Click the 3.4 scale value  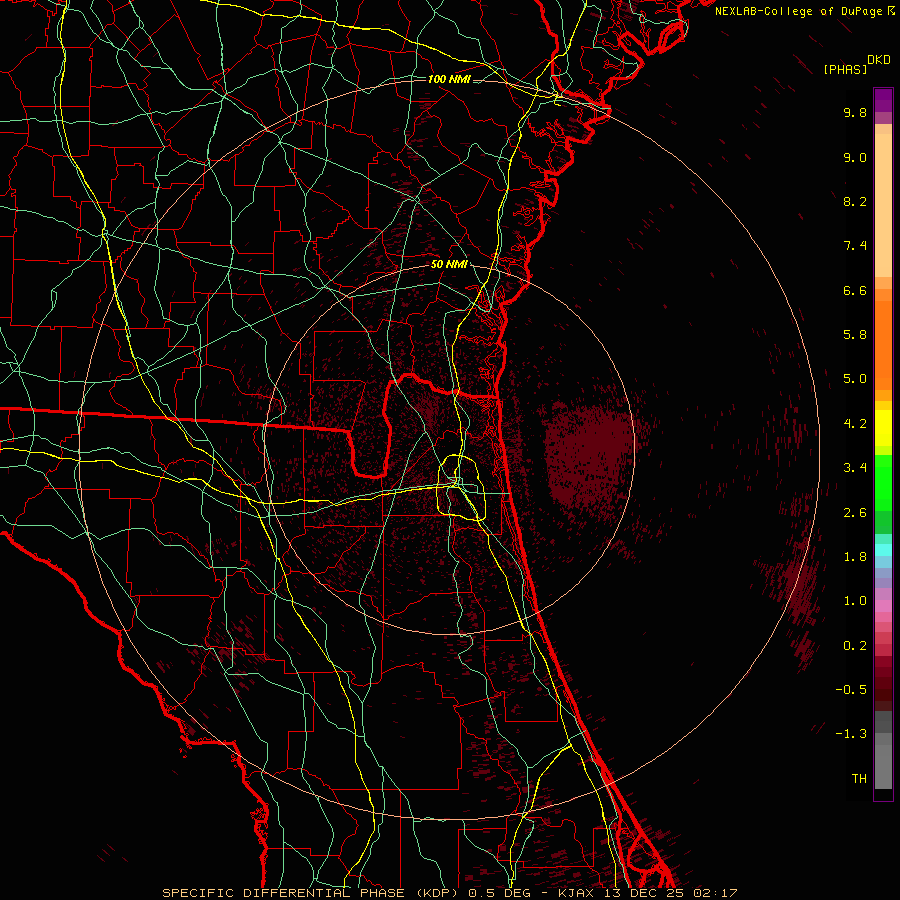click(855, 468)
